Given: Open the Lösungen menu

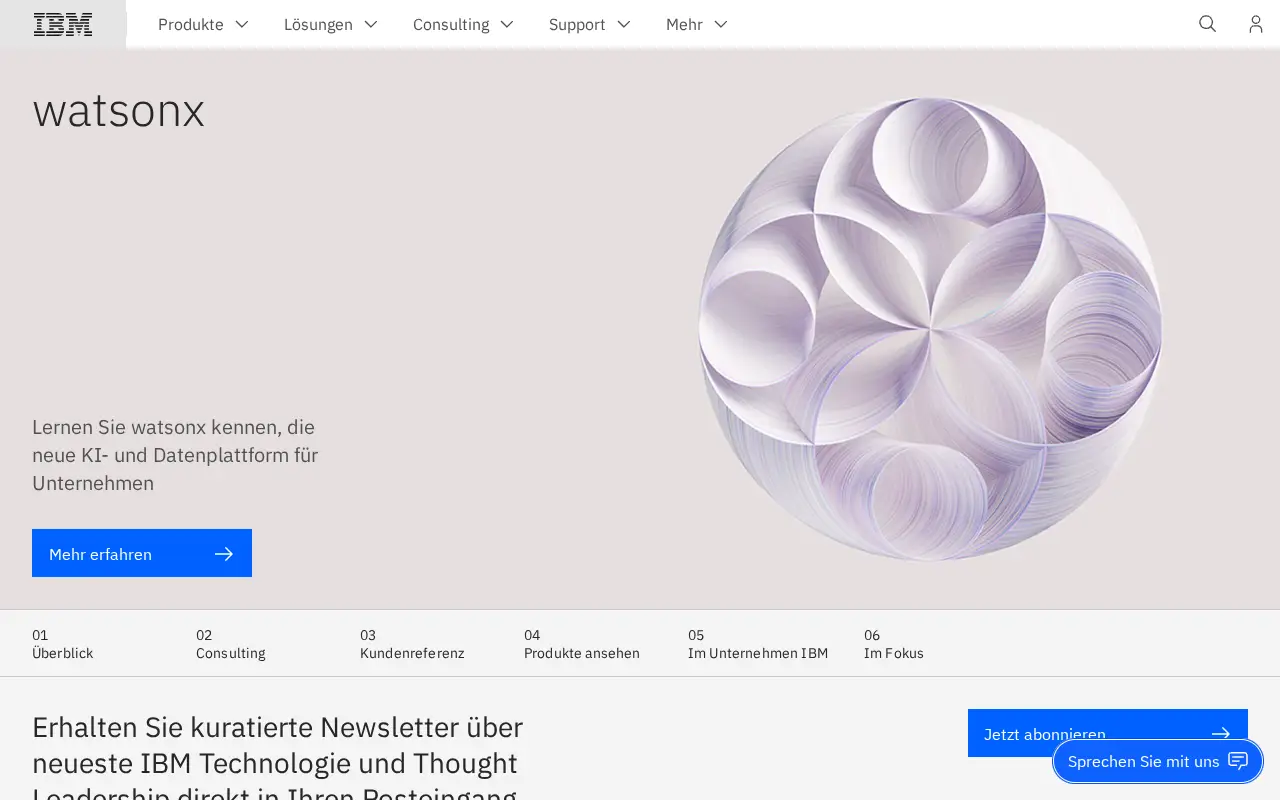Looking at the screenshot, I should coord(330,24).
